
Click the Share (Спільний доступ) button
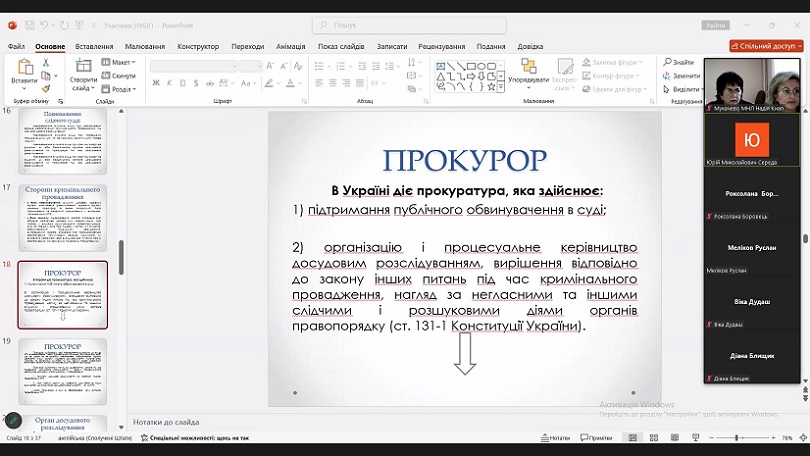767,46
